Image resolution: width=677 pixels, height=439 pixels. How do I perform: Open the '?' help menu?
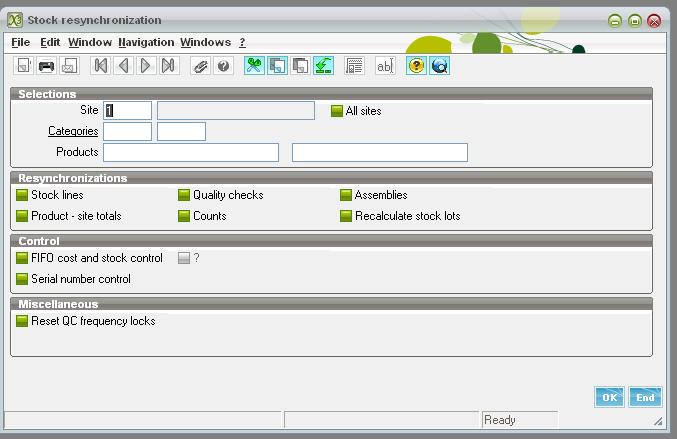coord(242,42)
